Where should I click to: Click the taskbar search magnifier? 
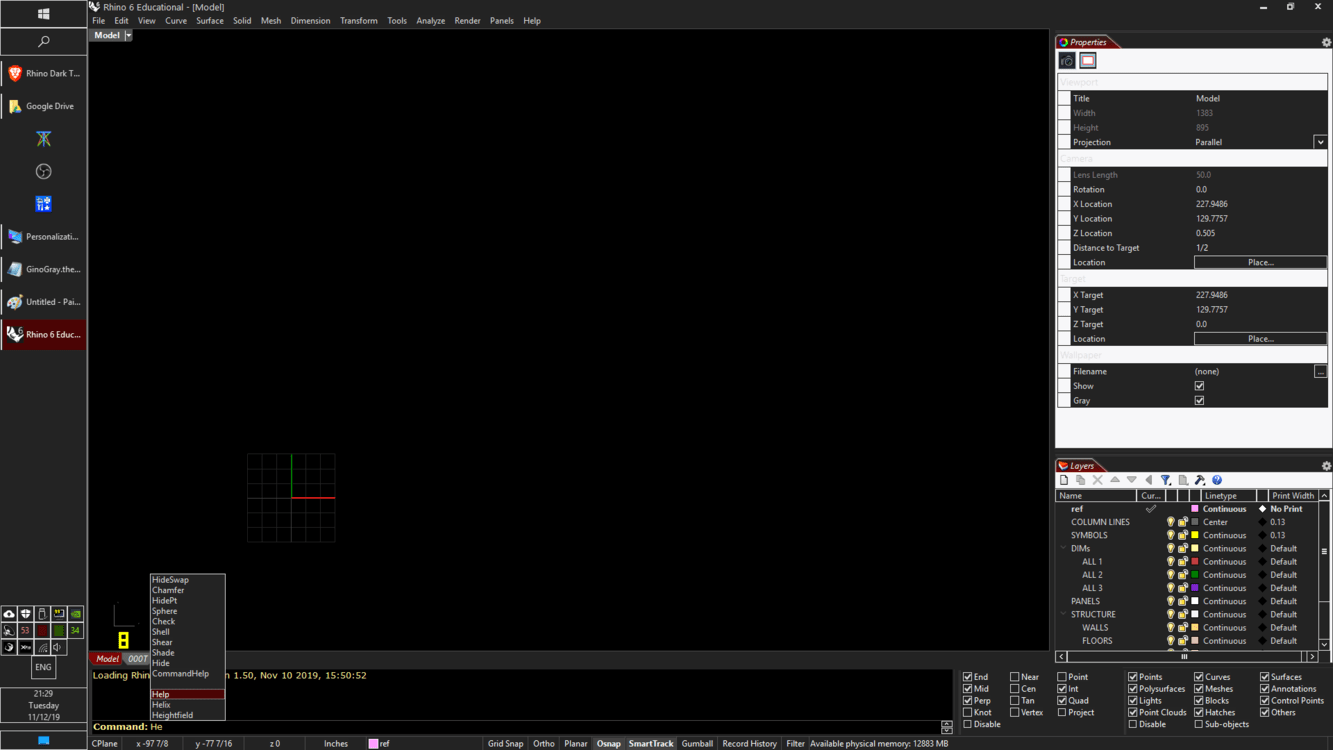tap(43, 42)
